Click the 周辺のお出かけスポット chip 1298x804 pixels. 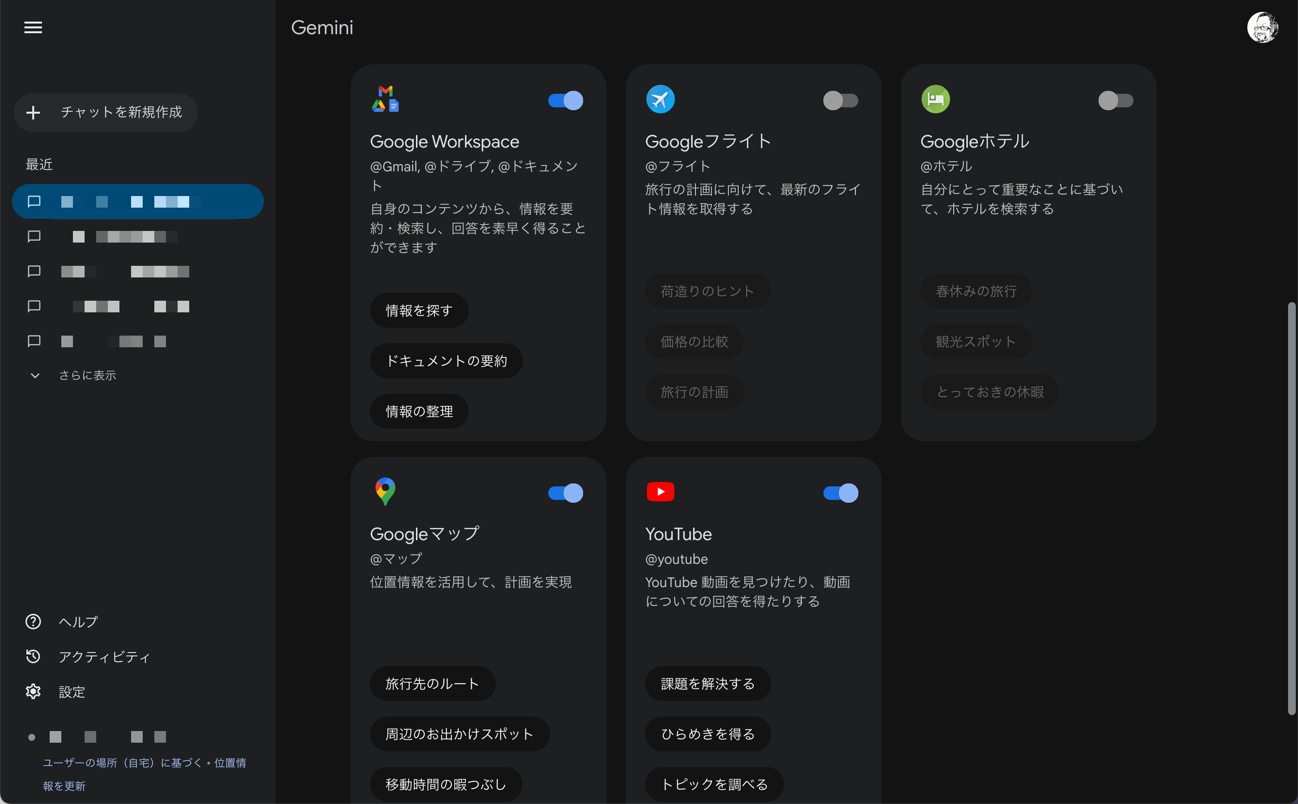459,734
